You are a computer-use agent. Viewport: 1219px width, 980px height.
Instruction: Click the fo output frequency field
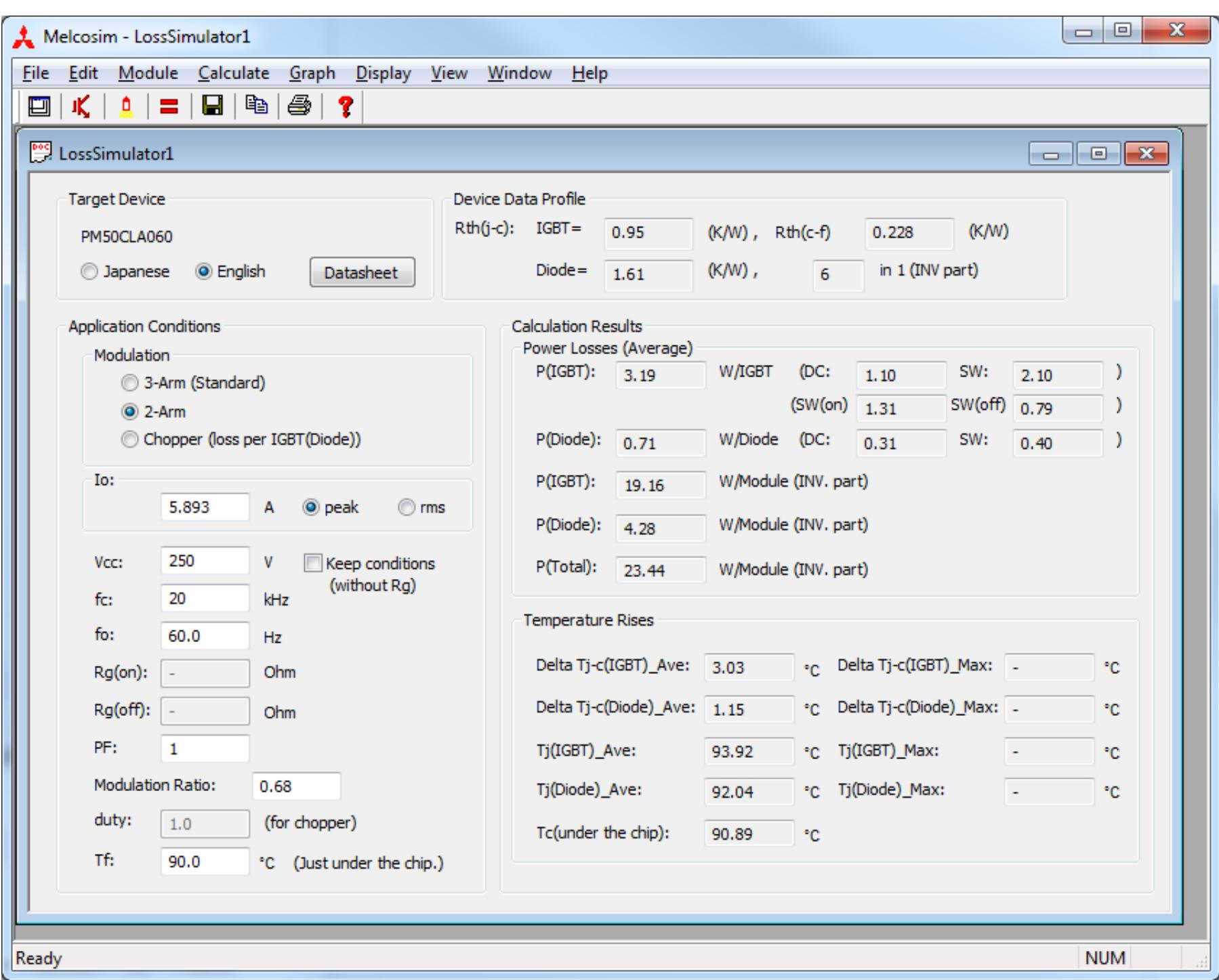[205, 636]
